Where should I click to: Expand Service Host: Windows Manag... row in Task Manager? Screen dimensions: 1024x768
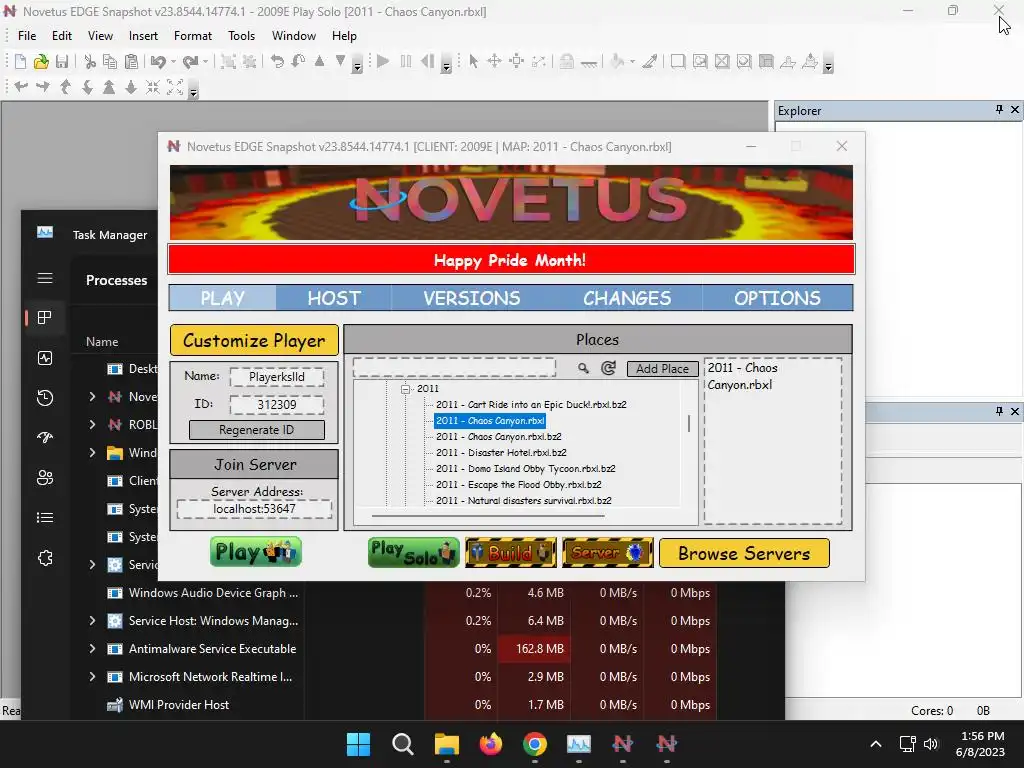(92, 620)
